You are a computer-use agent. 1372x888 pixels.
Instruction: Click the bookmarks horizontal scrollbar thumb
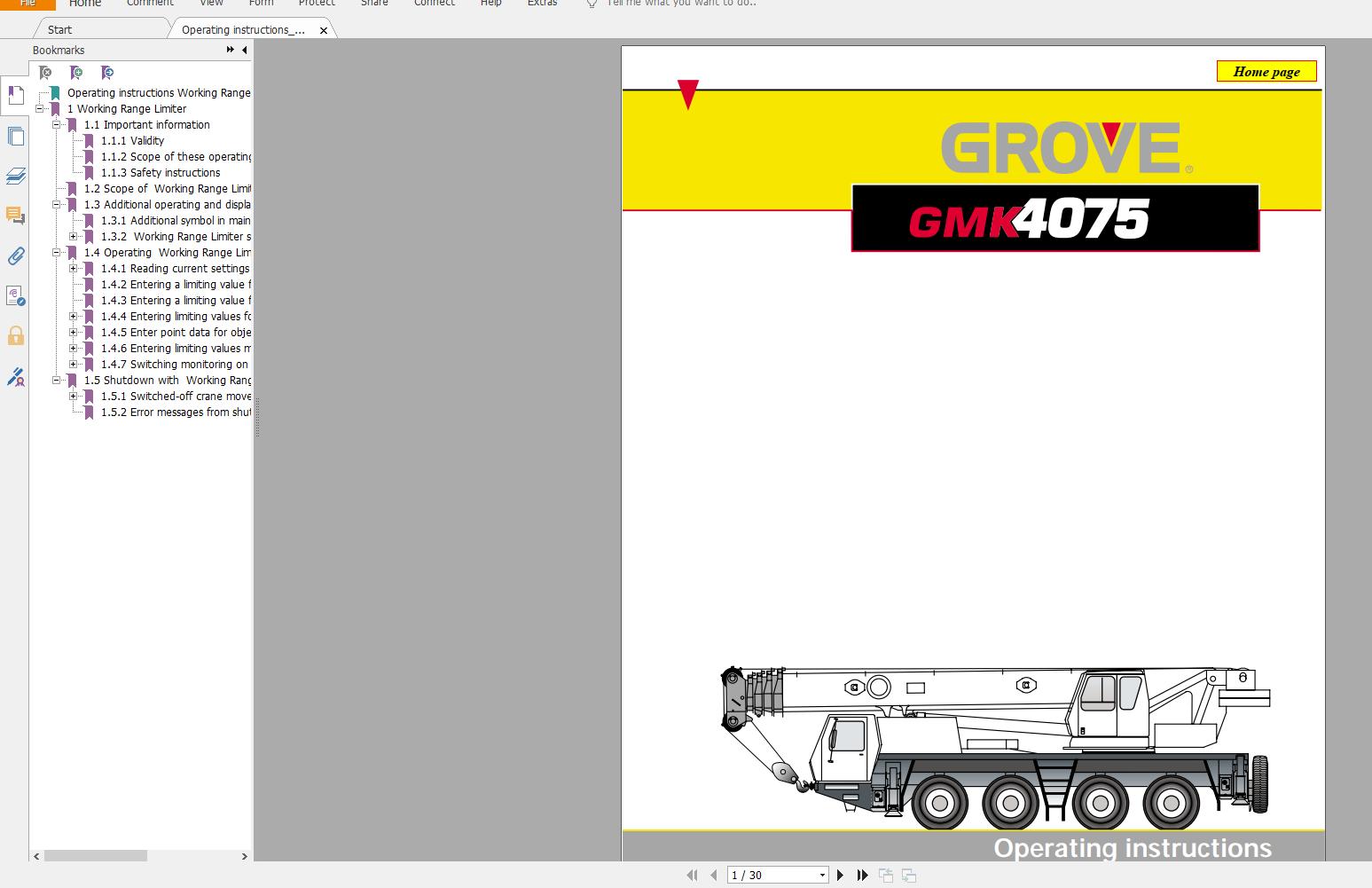(96, 856)
